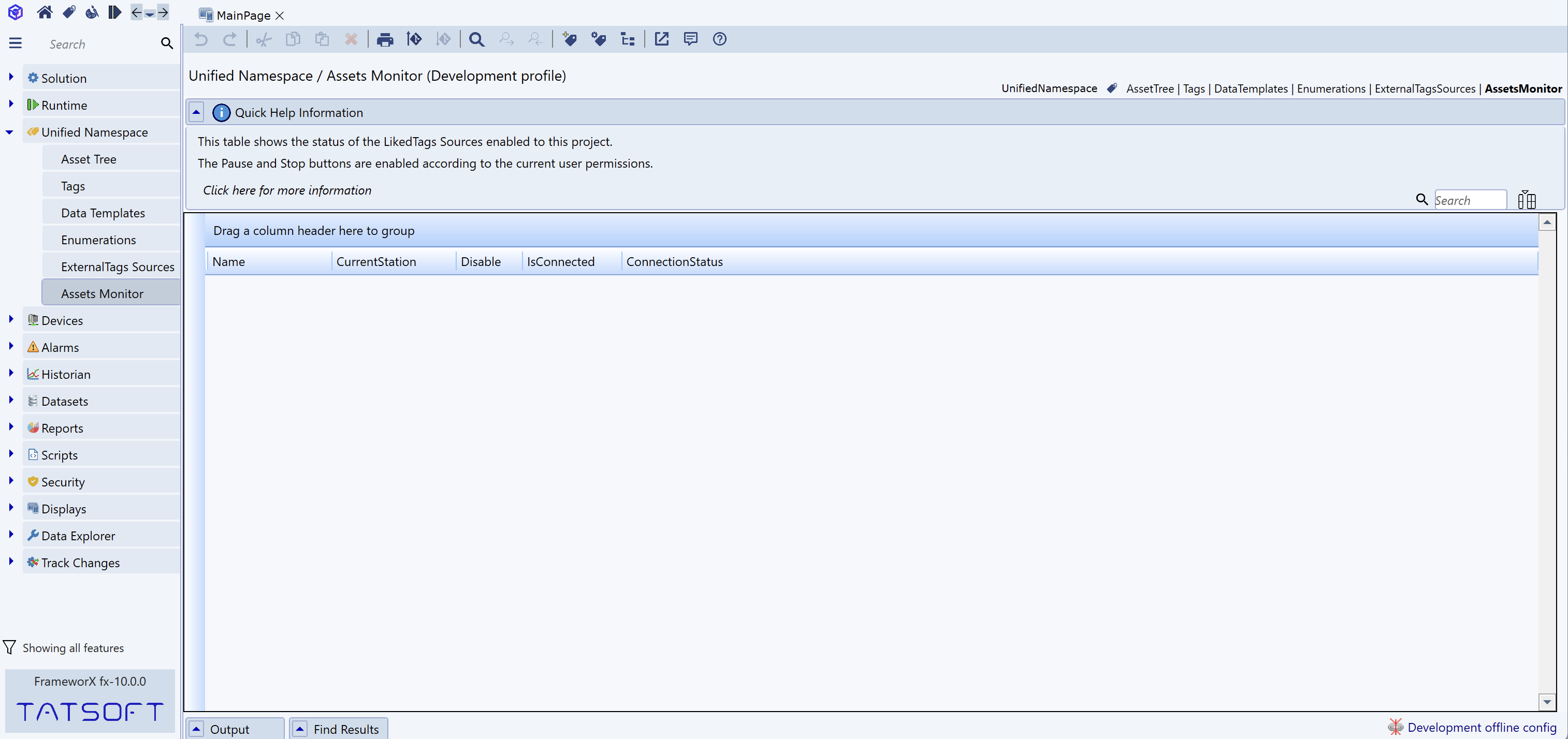Click the Print icon in toolbar

click(385, 39)
